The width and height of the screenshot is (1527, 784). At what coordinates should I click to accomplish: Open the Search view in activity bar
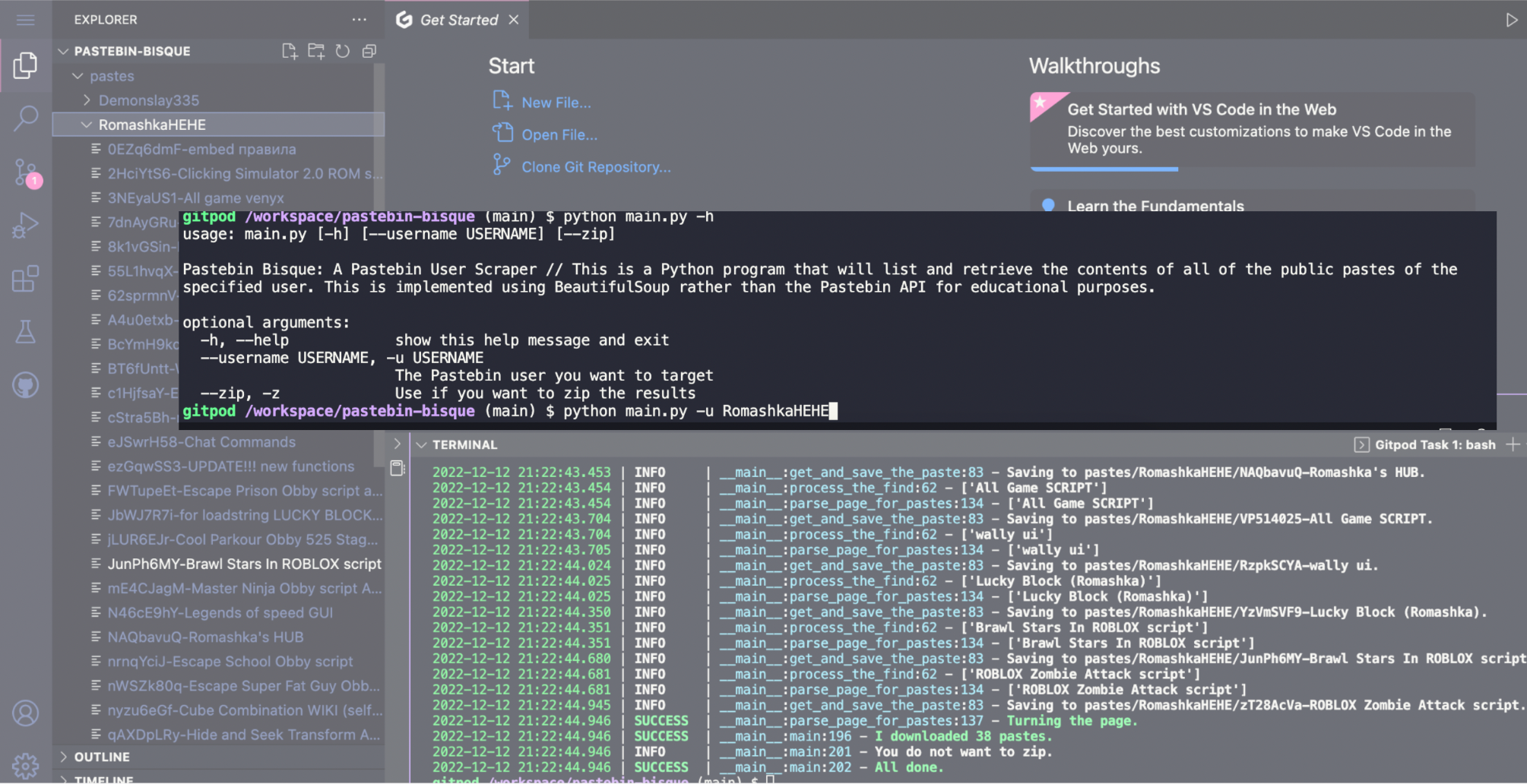pos(25,119)
